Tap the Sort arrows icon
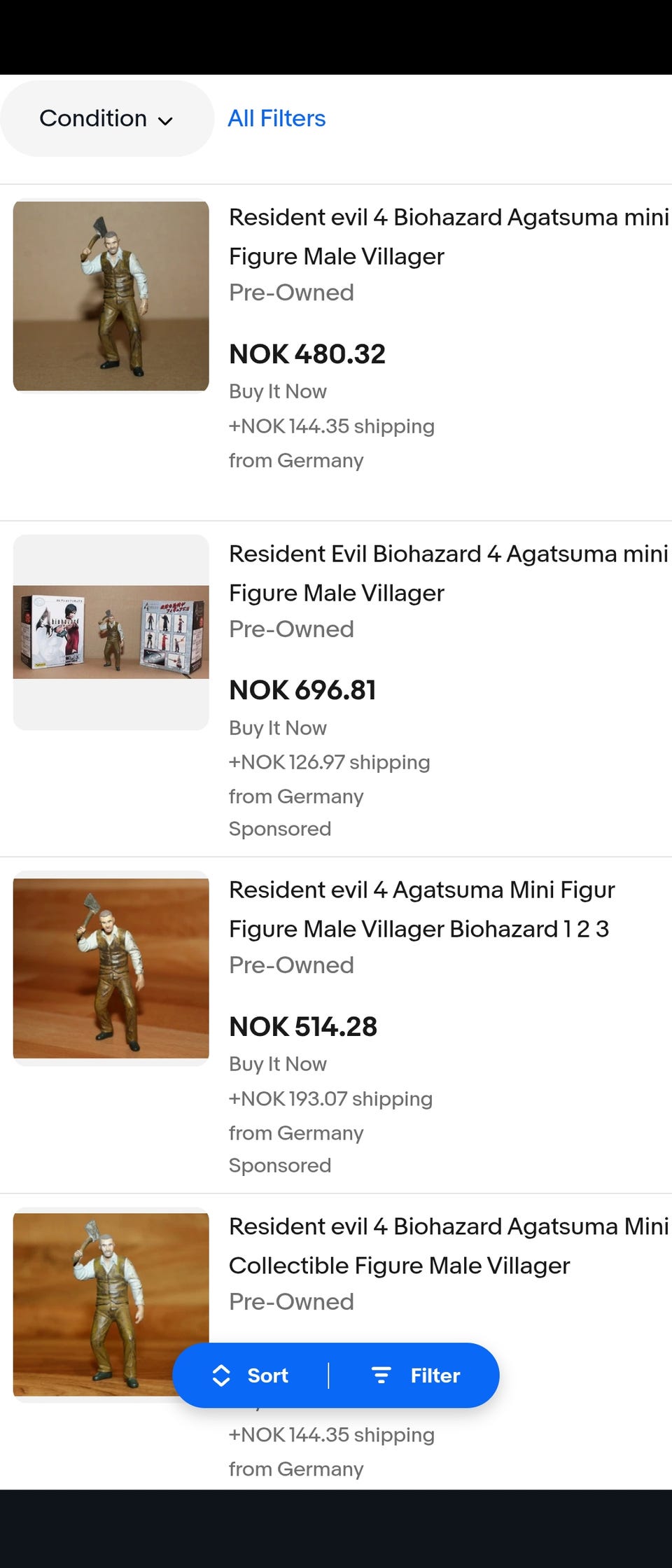672x1568 pixels. [x=221, y=1375]
